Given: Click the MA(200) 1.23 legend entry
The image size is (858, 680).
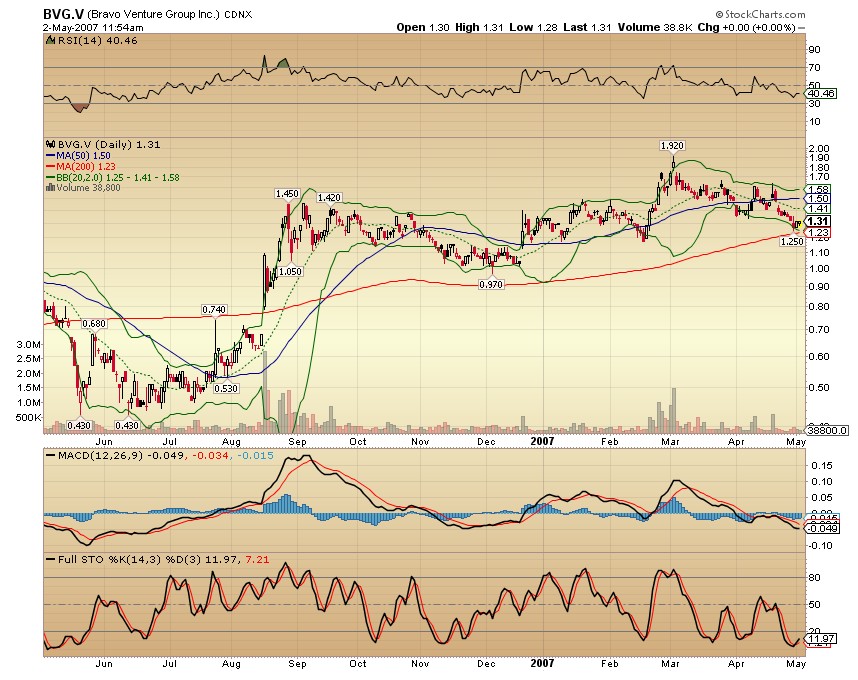Looking at the screenshot, I should point(81,167).
